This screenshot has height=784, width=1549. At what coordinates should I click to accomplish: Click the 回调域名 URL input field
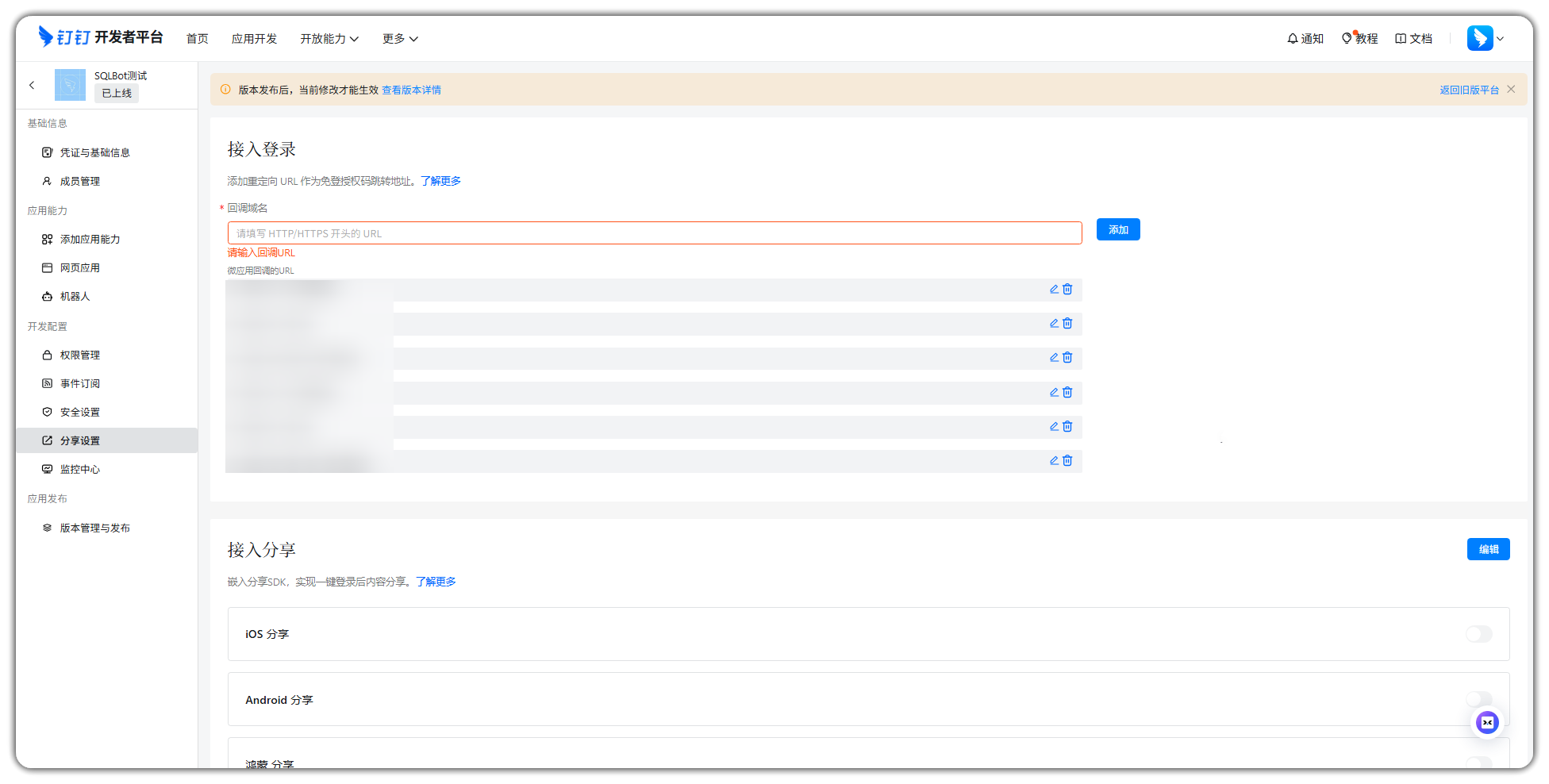click(x=654, y=233)
